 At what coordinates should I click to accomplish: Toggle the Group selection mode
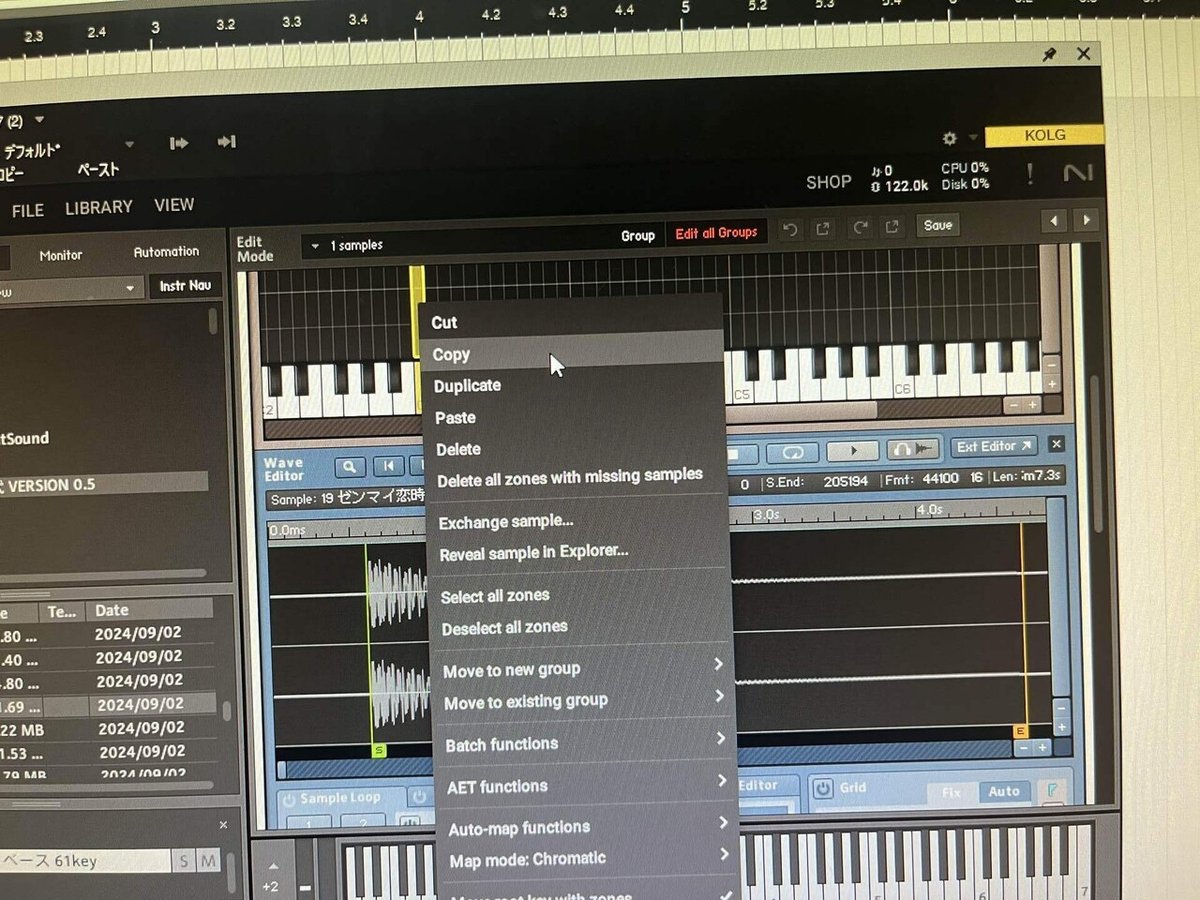click(x=637, y=236)
